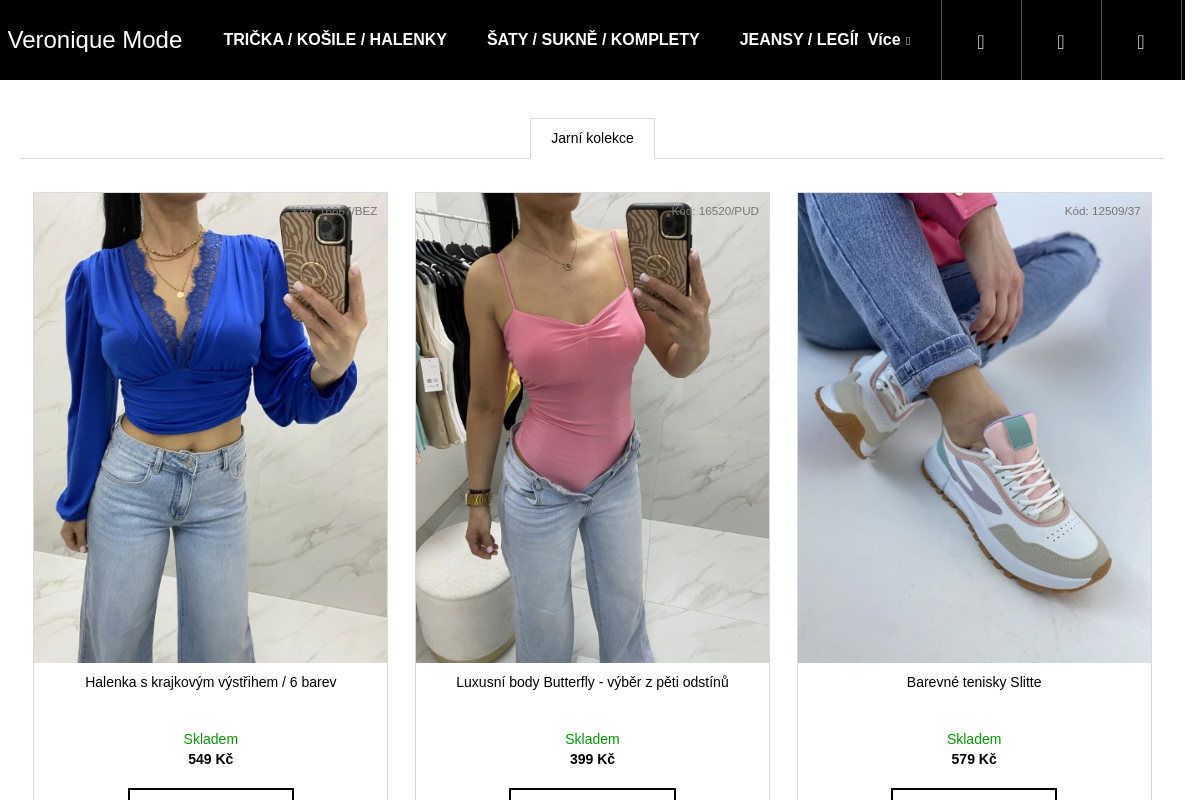Click product code 12509/37 label

pyautogui.click(x=1102, y=211)
